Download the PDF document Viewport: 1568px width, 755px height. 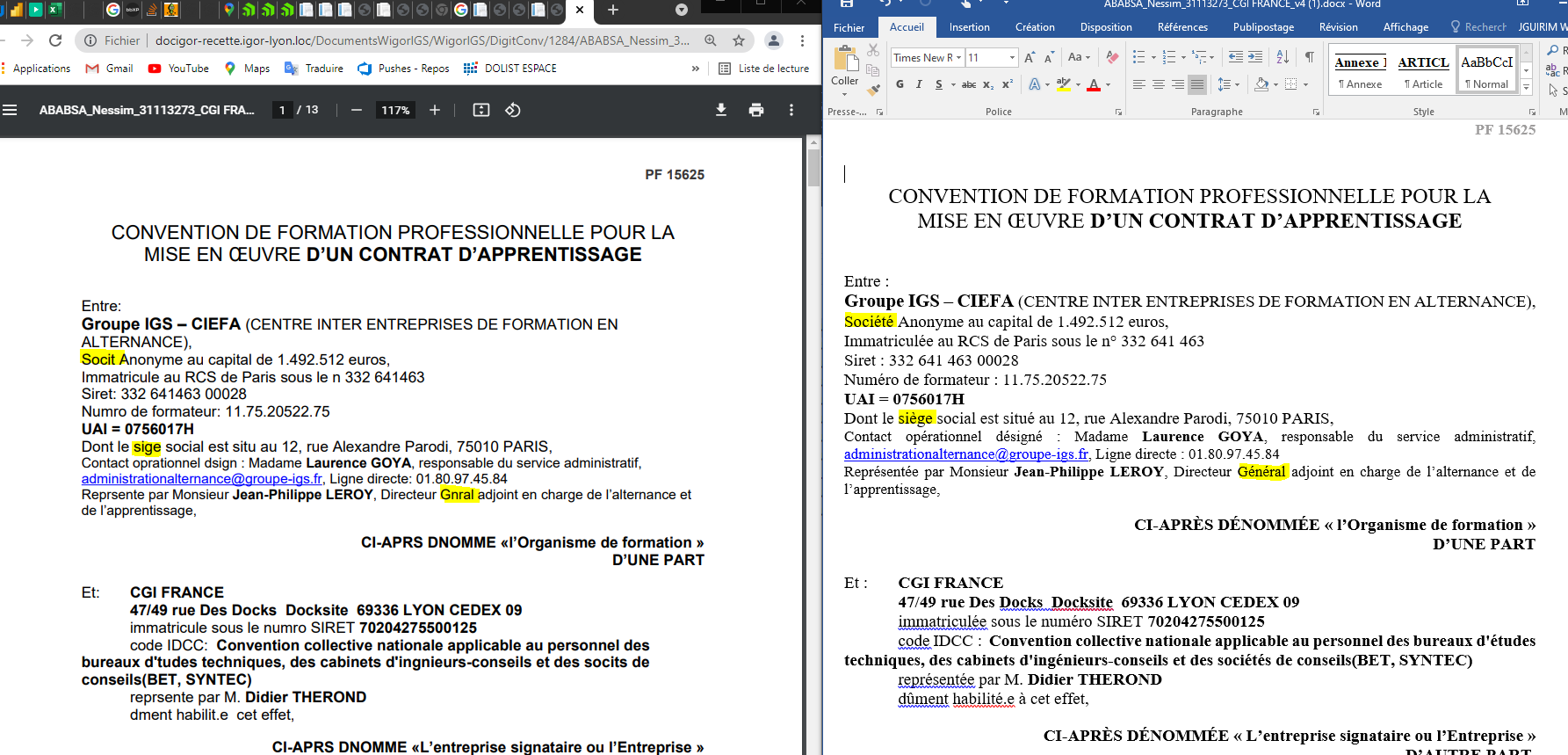(x=720, y=110)
